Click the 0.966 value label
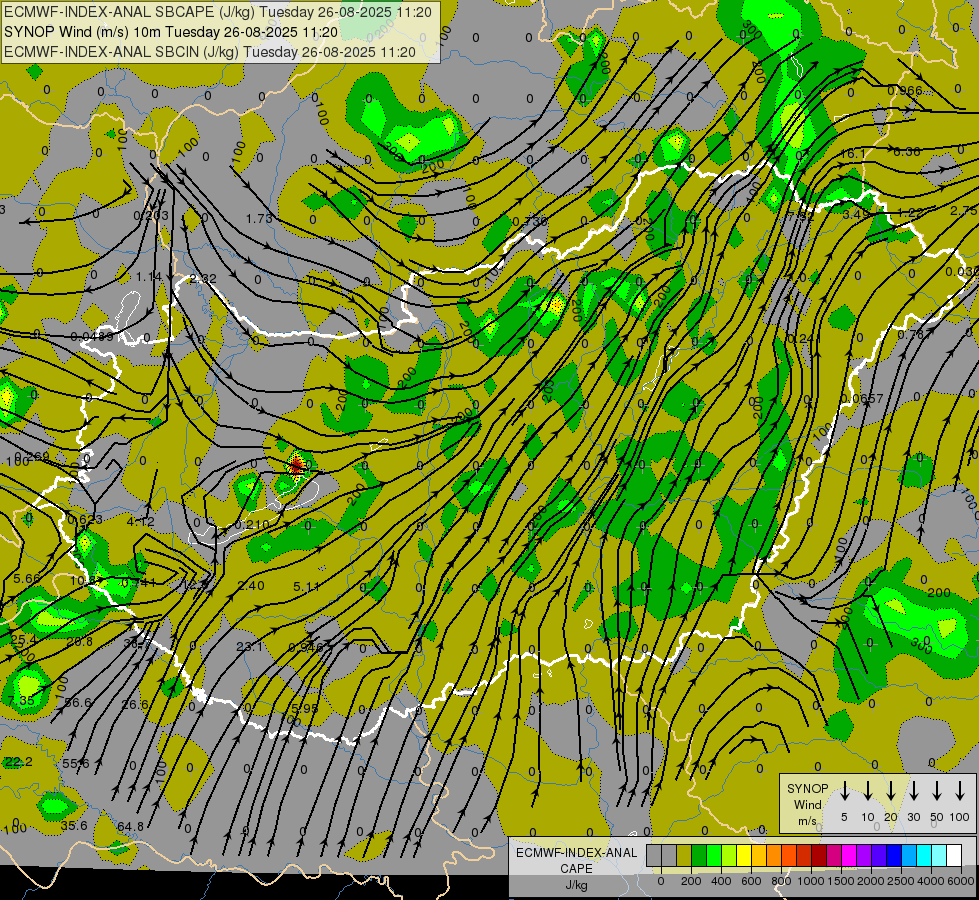This screenshot has width=979, height=900. pos(905,91)
